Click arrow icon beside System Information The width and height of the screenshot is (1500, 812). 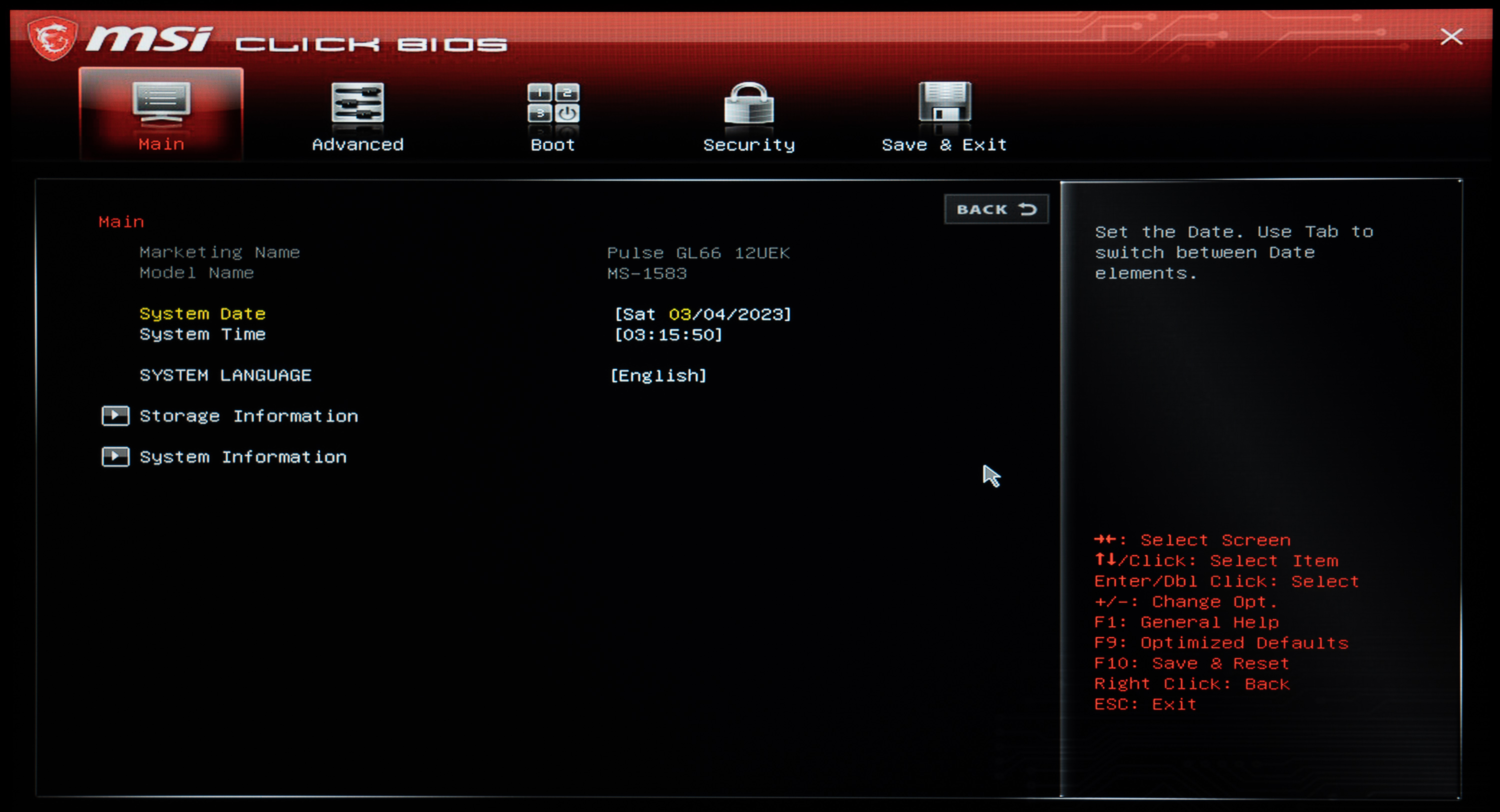(115, 456)
